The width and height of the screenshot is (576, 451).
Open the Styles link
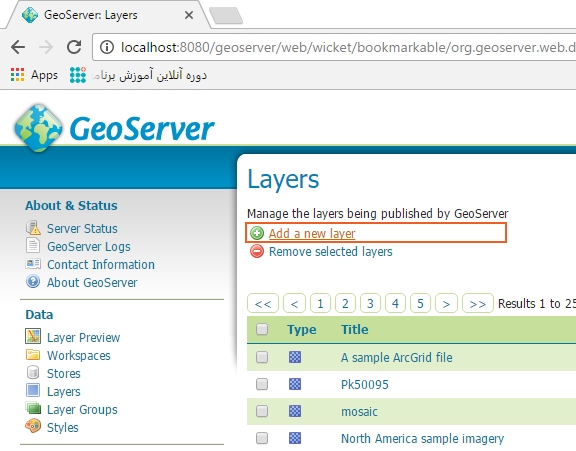63,427
